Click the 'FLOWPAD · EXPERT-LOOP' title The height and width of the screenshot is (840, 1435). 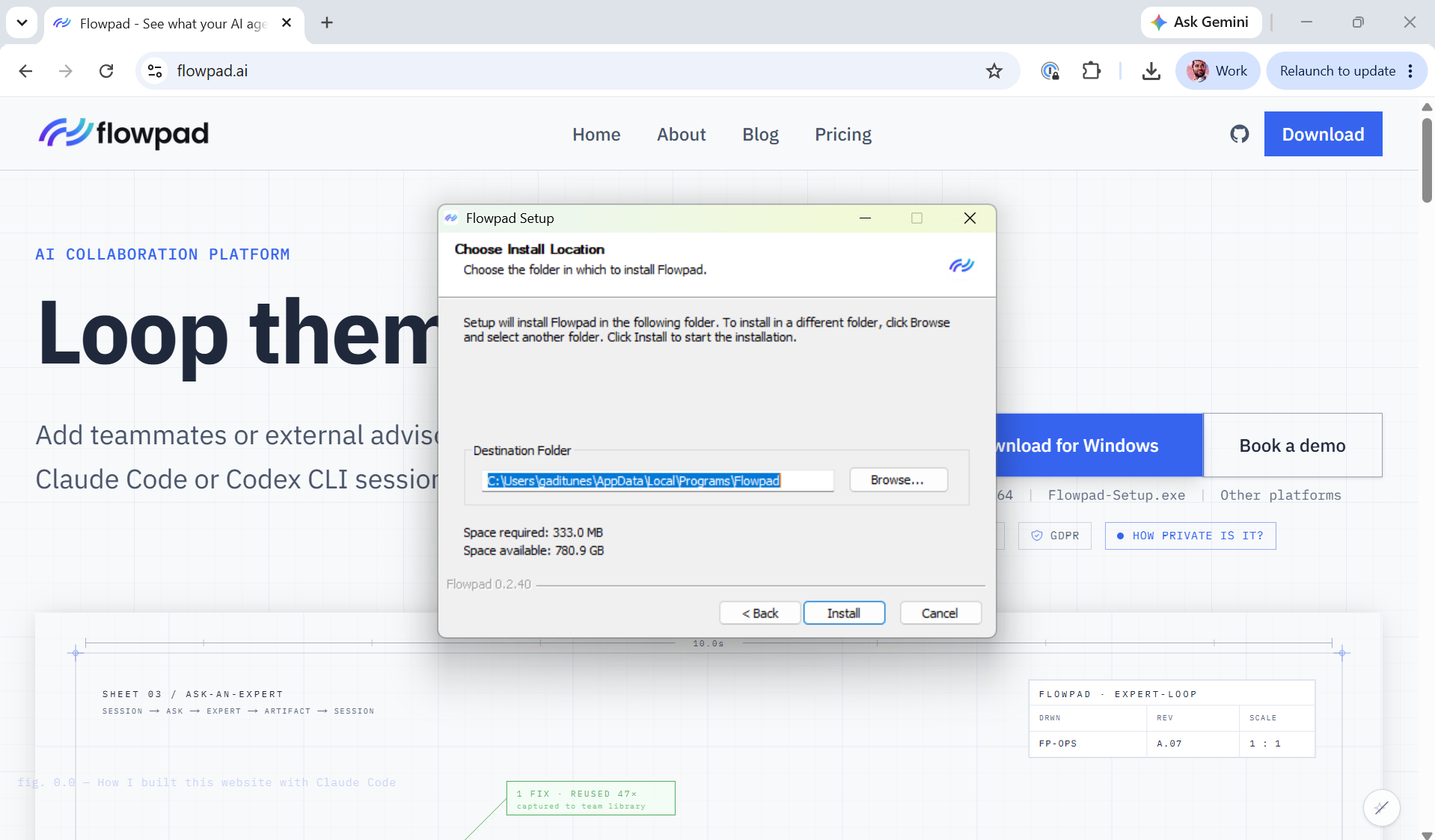coord(1118,694)
